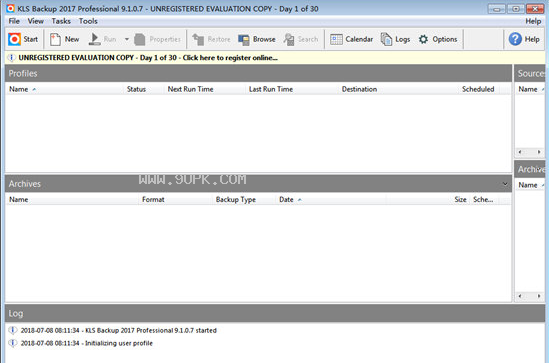Open the Calendar view
The height and width of the screenshot is (363, 549).
[351, 39]
